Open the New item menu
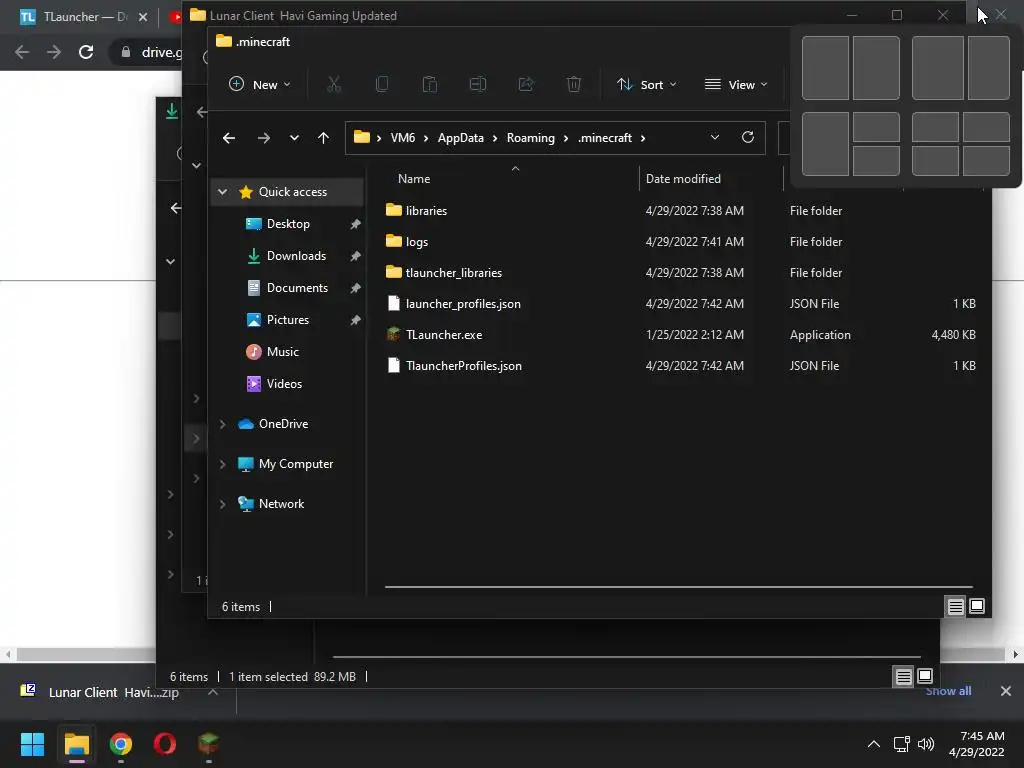Viewport: 1024px width, 768px height. point(259,84)
